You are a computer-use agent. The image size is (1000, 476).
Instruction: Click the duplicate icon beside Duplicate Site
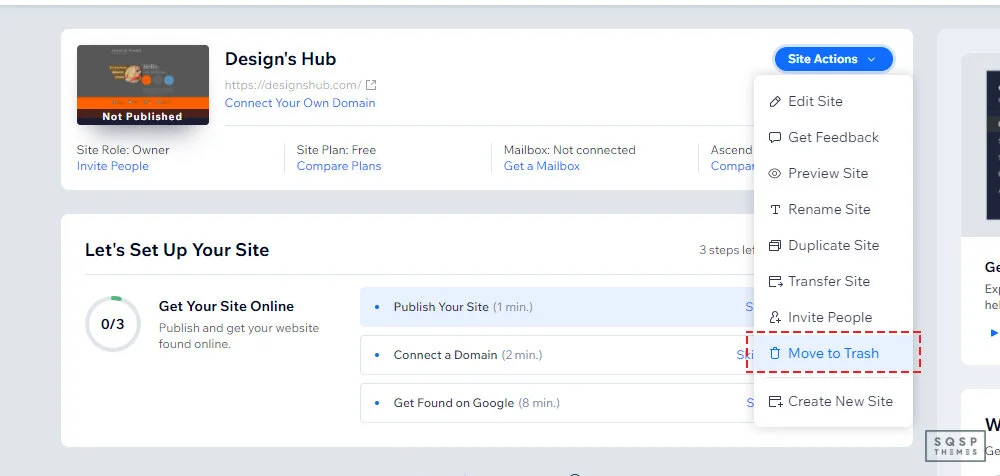pyautogui.click(x=775, y=246)
